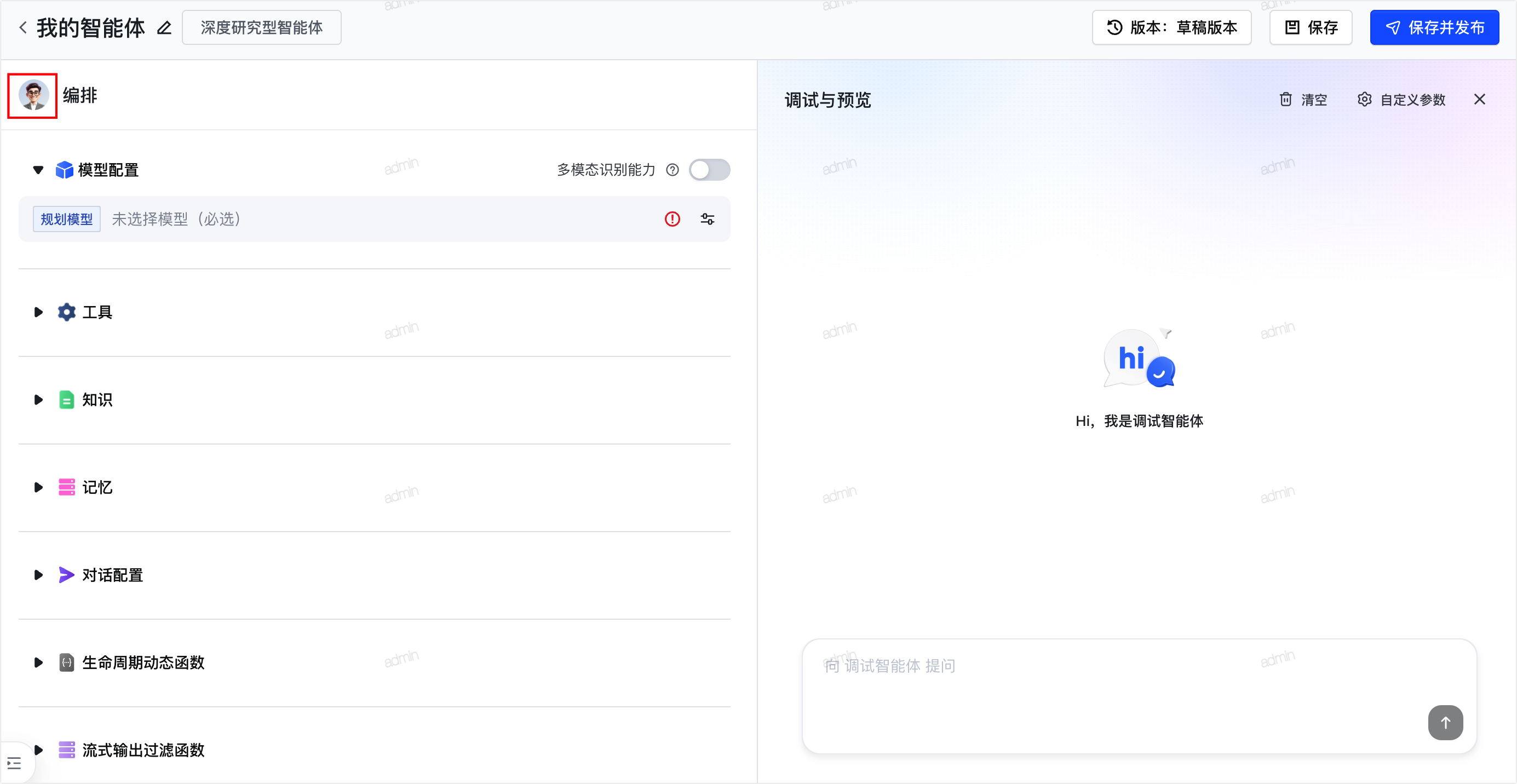
Task: Open model parameter settings sliders icon
Action: pos(707,219)
